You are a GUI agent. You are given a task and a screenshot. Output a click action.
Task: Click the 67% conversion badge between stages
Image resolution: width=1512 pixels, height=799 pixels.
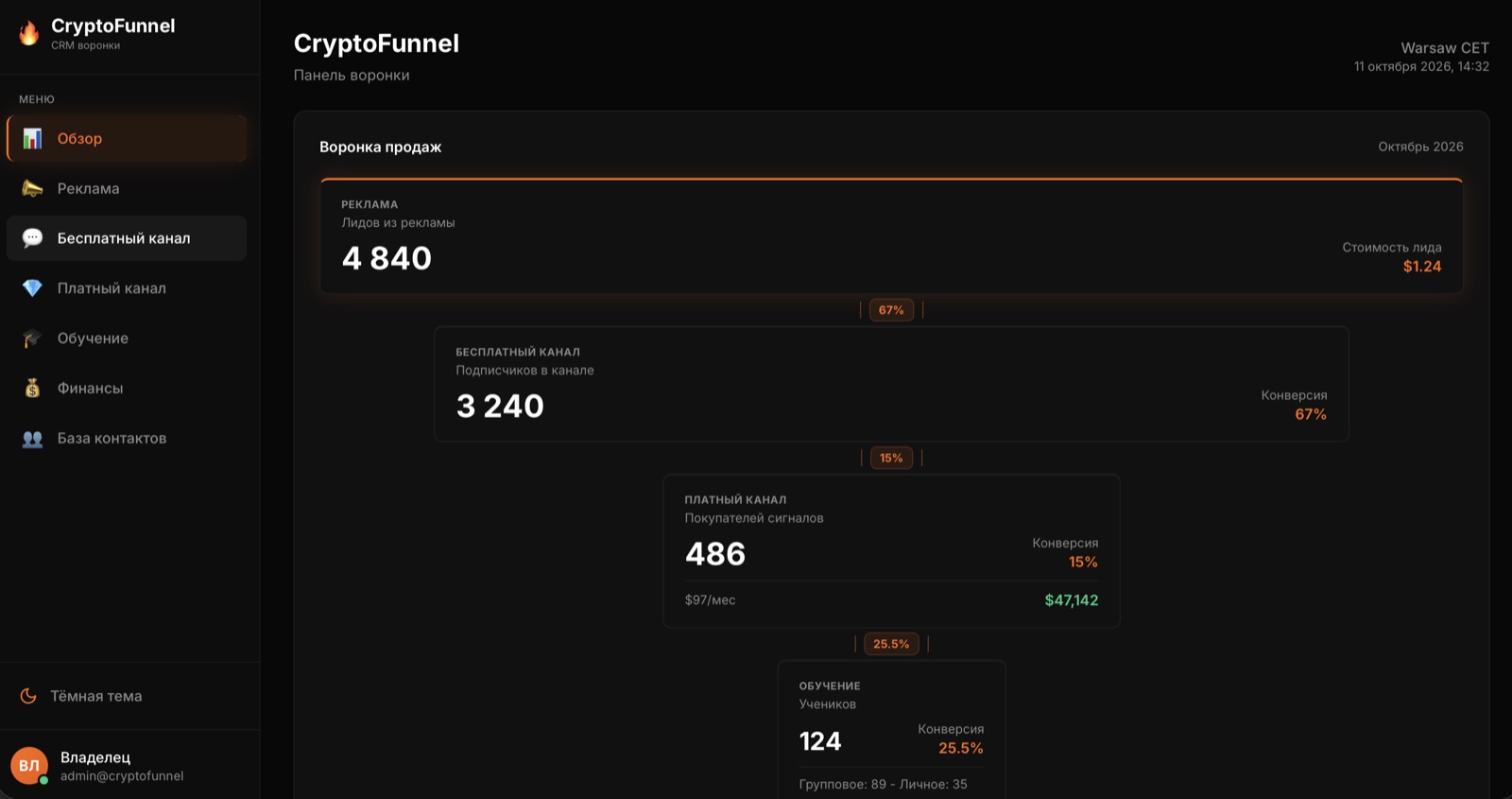click(891, 310)
